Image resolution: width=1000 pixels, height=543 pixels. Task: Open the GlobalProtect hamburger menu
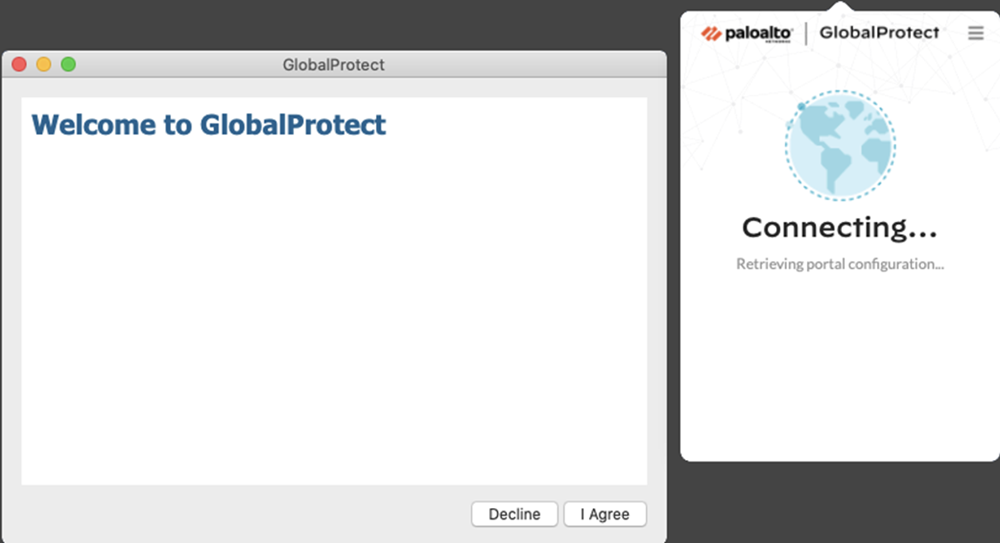[976, 33]
